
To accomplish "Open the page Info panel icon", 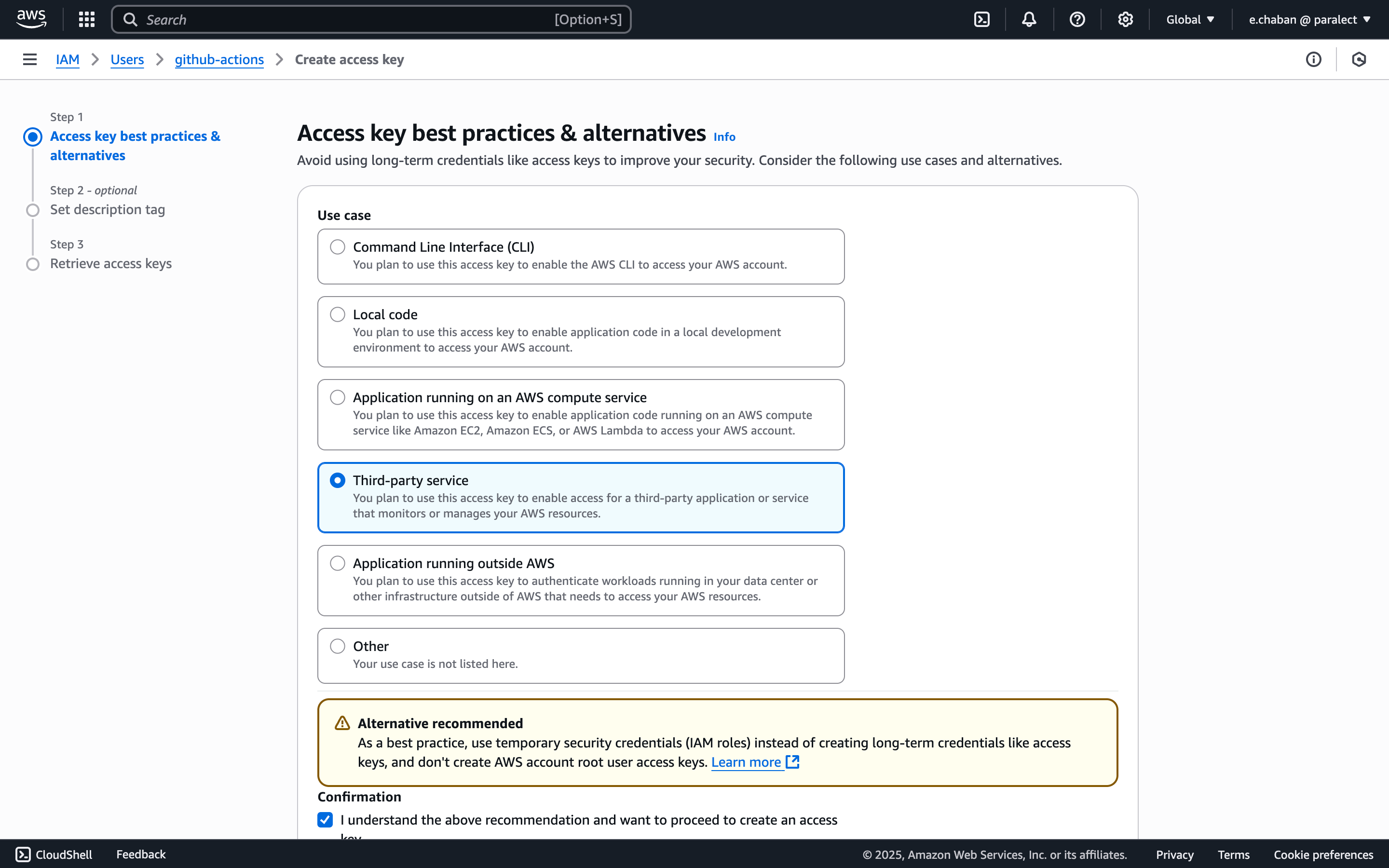I will coord(1313,59).
